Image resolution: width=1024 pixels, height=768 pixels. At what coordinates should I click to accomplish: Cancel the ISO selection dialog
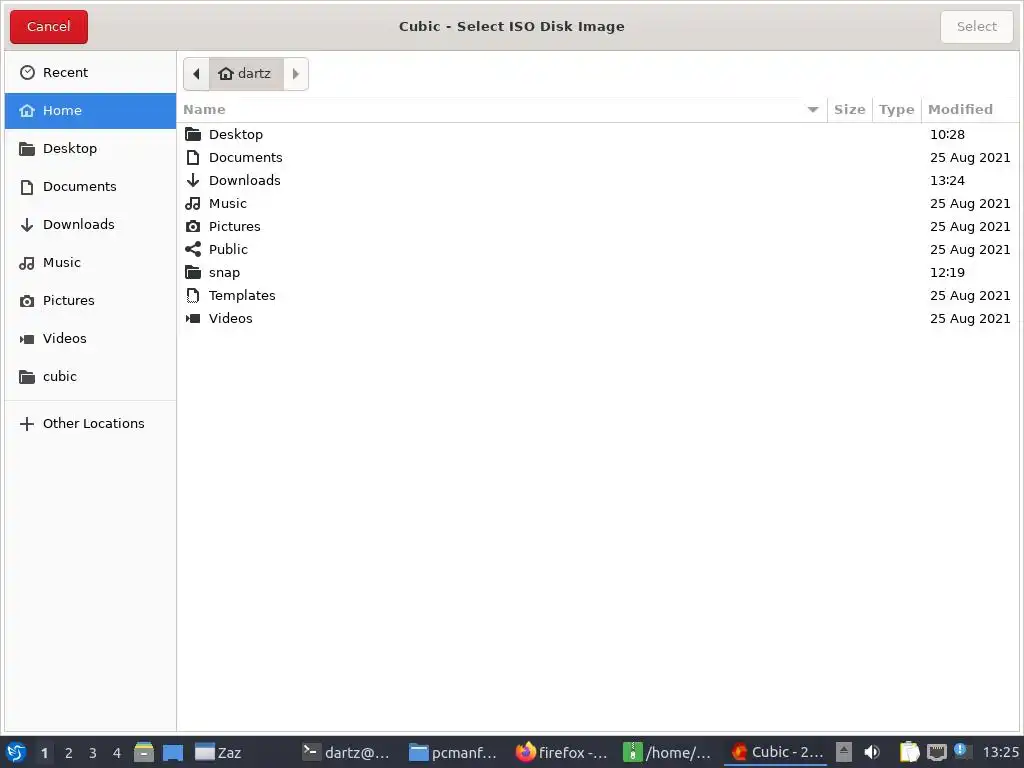48,27
